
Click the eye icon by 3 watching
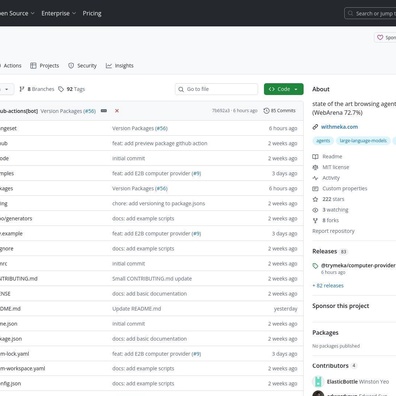[x=315, y=210]
